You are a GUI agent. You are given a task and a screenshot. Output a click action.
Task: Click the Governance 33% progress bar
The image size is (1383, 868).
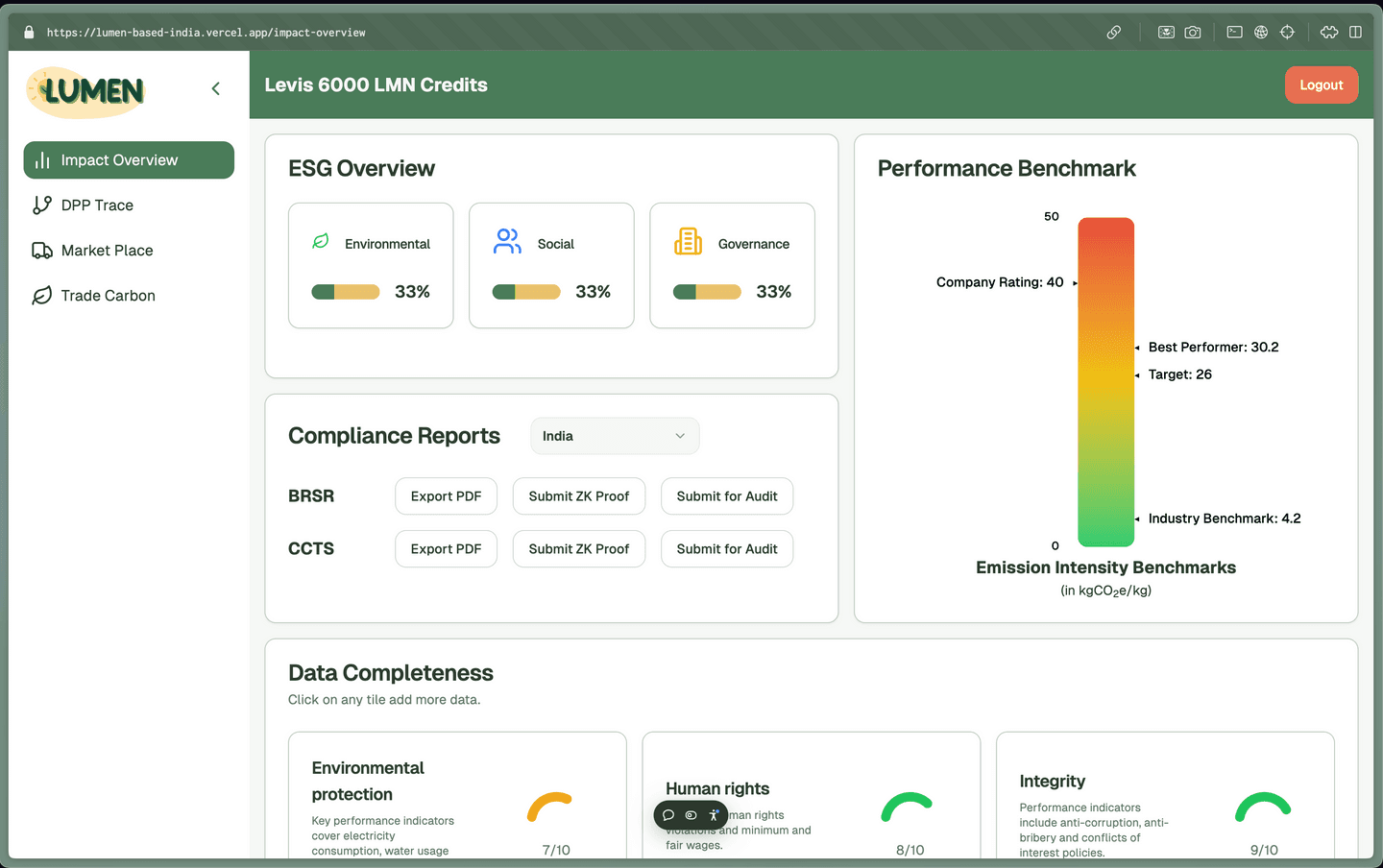[x=707, y=292]
